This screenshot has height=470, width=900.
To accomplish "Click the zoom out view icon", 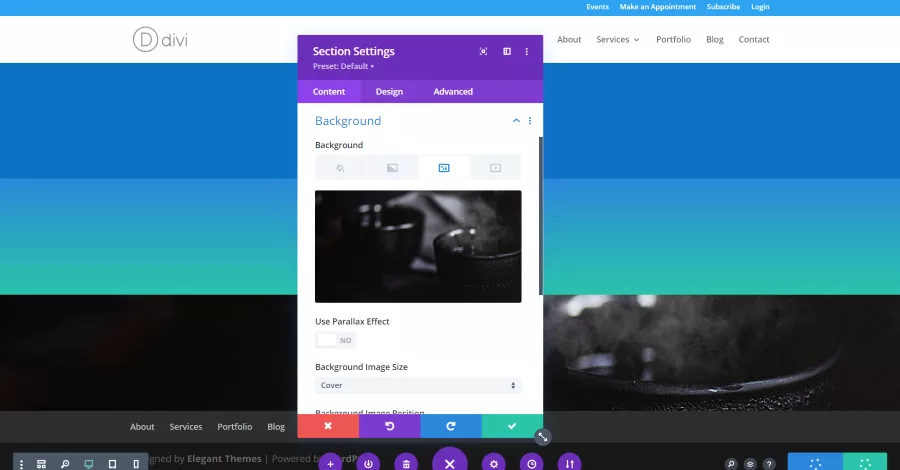I will [65, 464].
